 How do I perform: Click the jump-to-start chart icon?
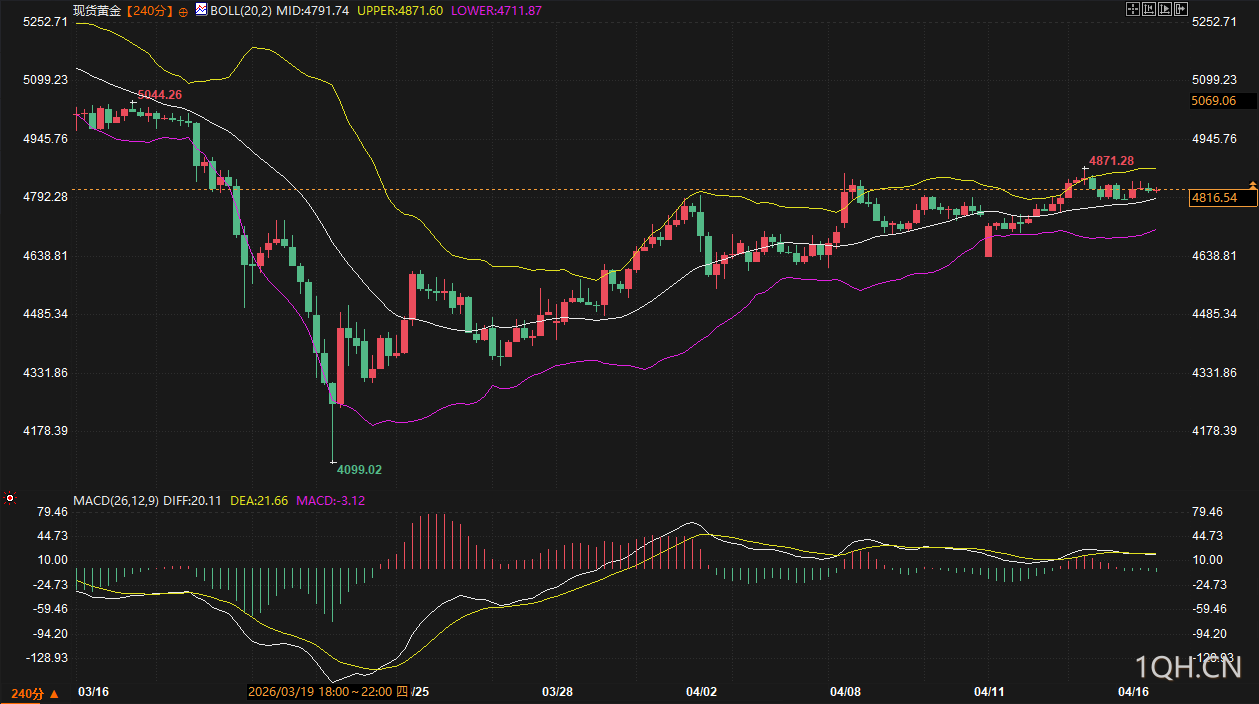point(1149,9)
